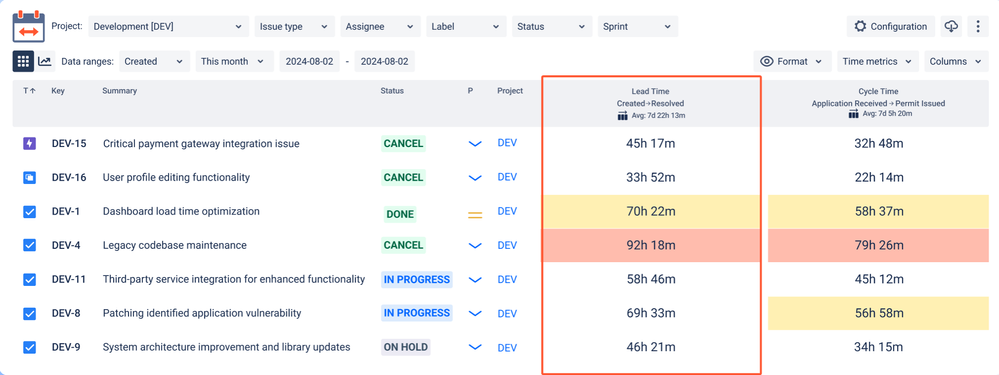999x375 pixels.
Task: Click DEV-8 low priority chevron icon
Action: [x=475, y=313]
